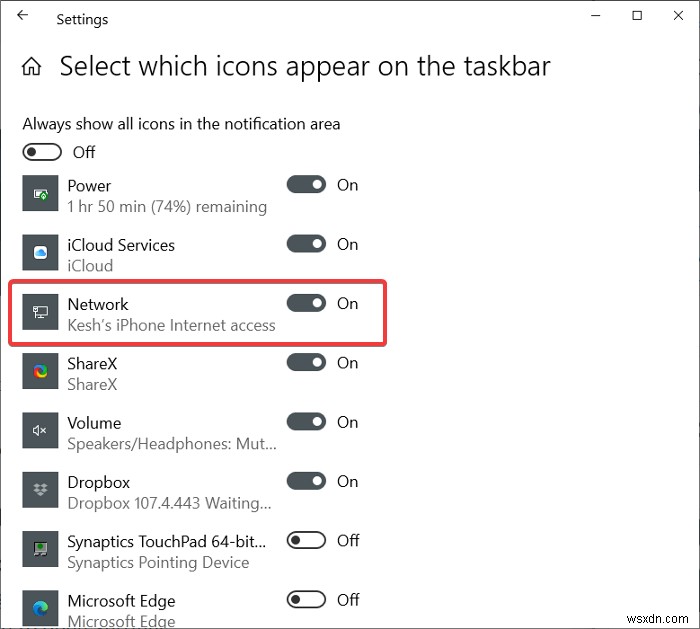Click the ShareX icon tile
Image resolution: width=700 pixels, height=629 pixels.
(40, 371)
